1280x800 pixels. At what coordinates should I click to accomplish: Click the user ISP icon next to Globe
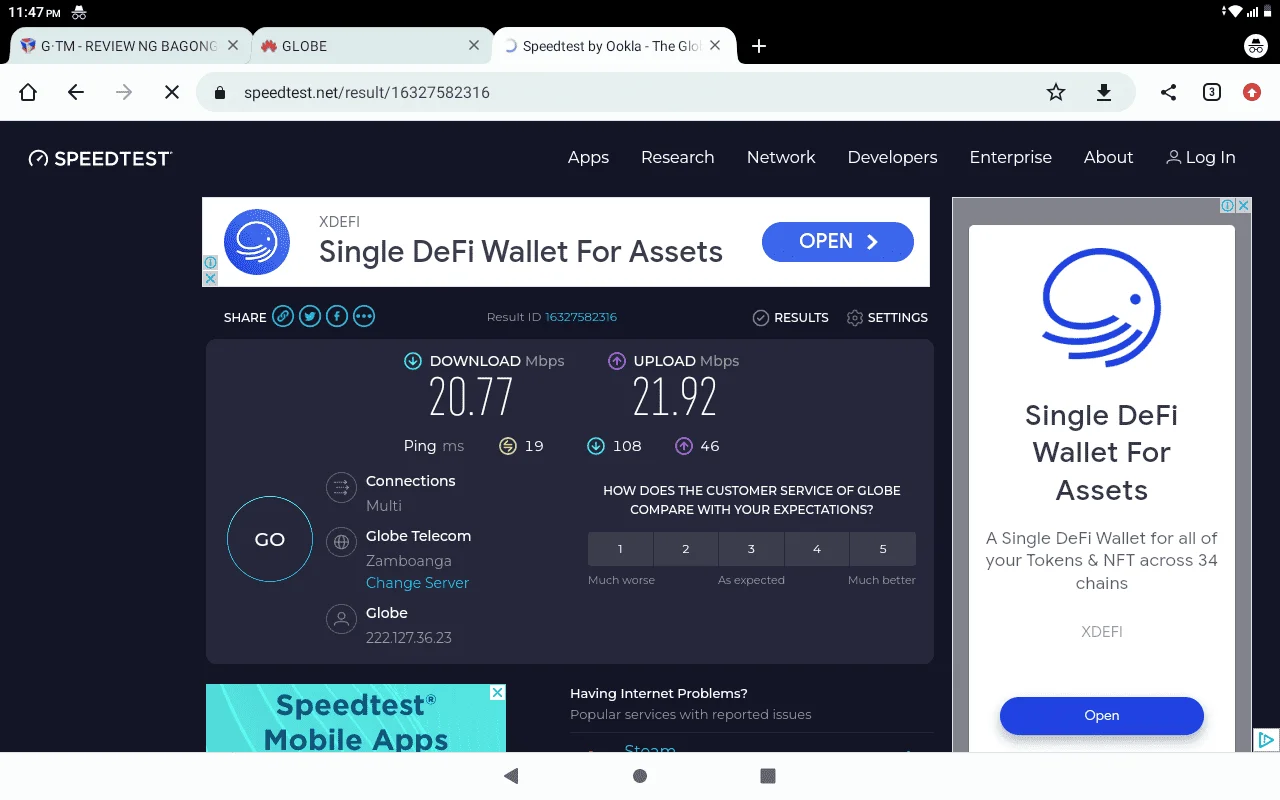point(341,619)
